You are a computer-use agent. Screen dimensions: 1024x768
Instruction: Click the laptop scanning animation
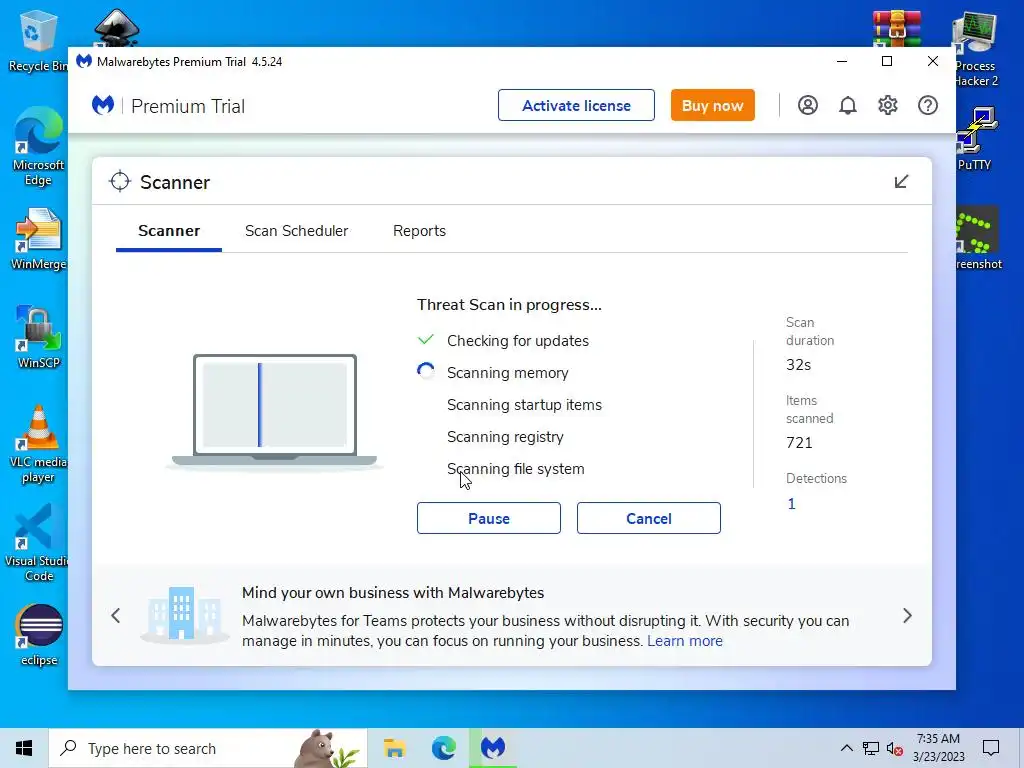tap(274, 411)
